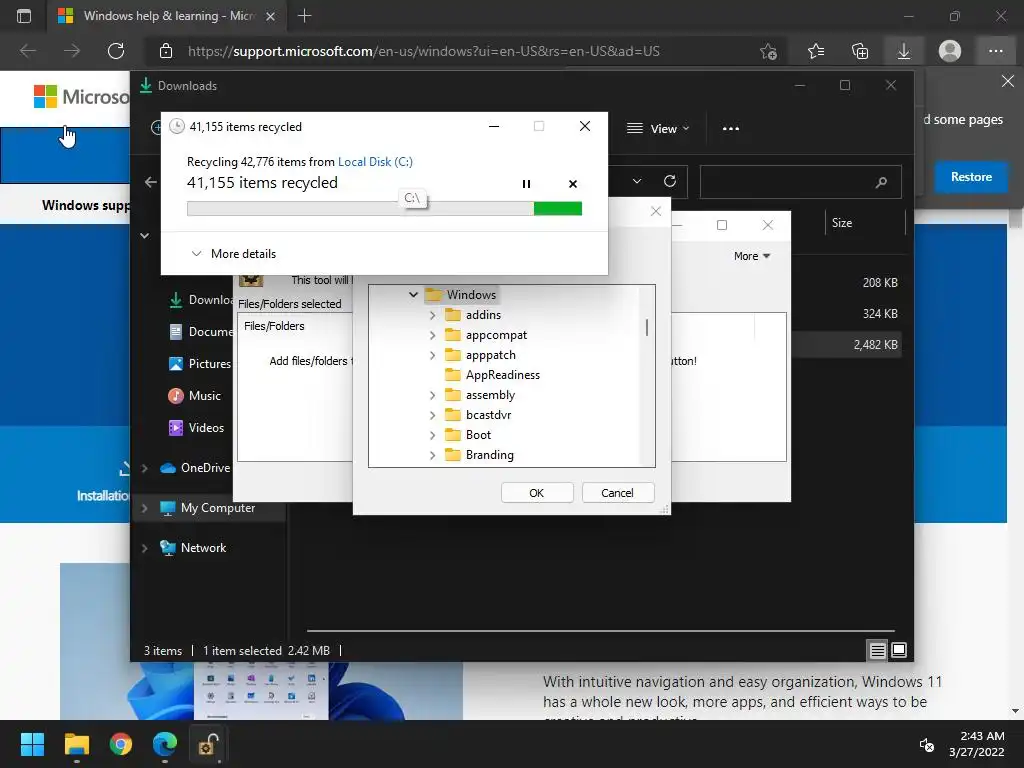
Task: Click the Explorer back arrow
Action: click(x=151, y=182)
